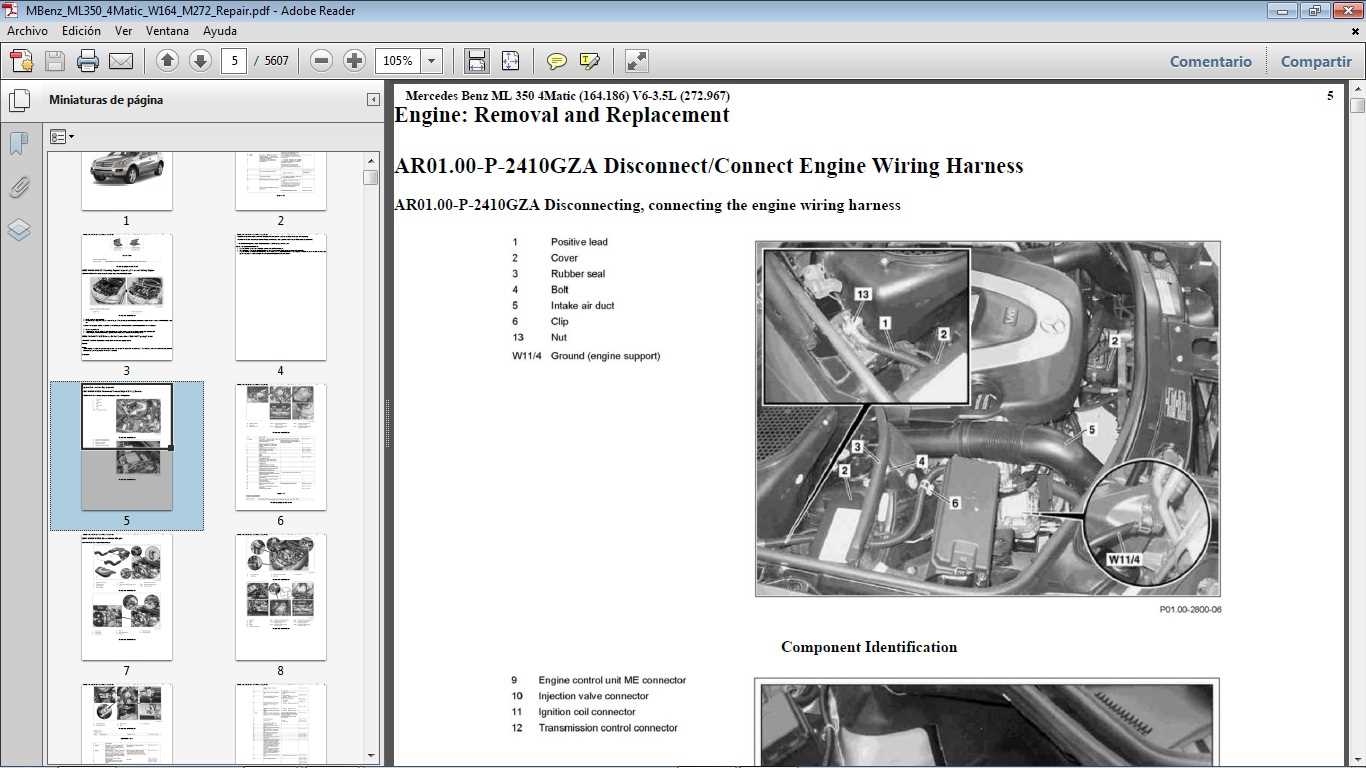Print the document with printer icon

(88, 61)
